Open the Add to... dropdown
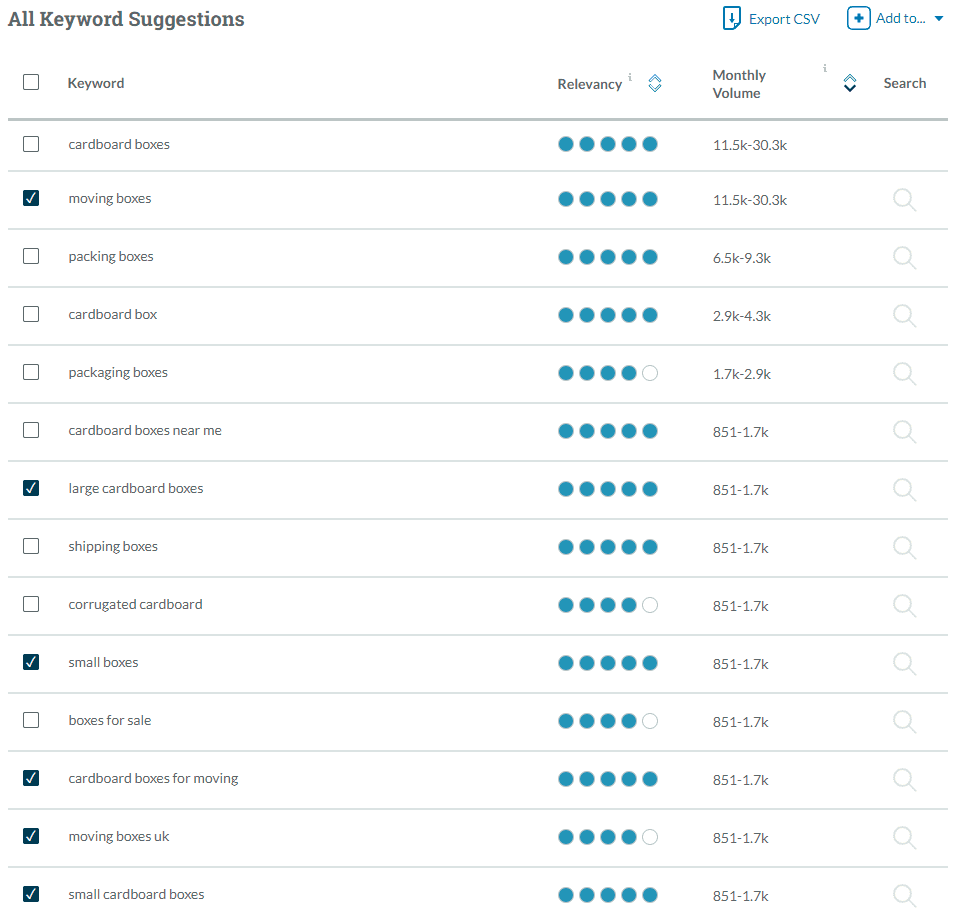The width and height of the screenshot is (953, 919). [896, 18]
